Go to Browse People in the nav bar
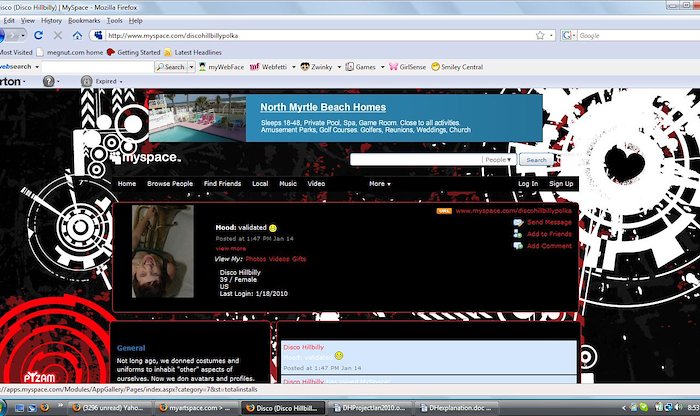700x416 pixels. tap(170, 183)
